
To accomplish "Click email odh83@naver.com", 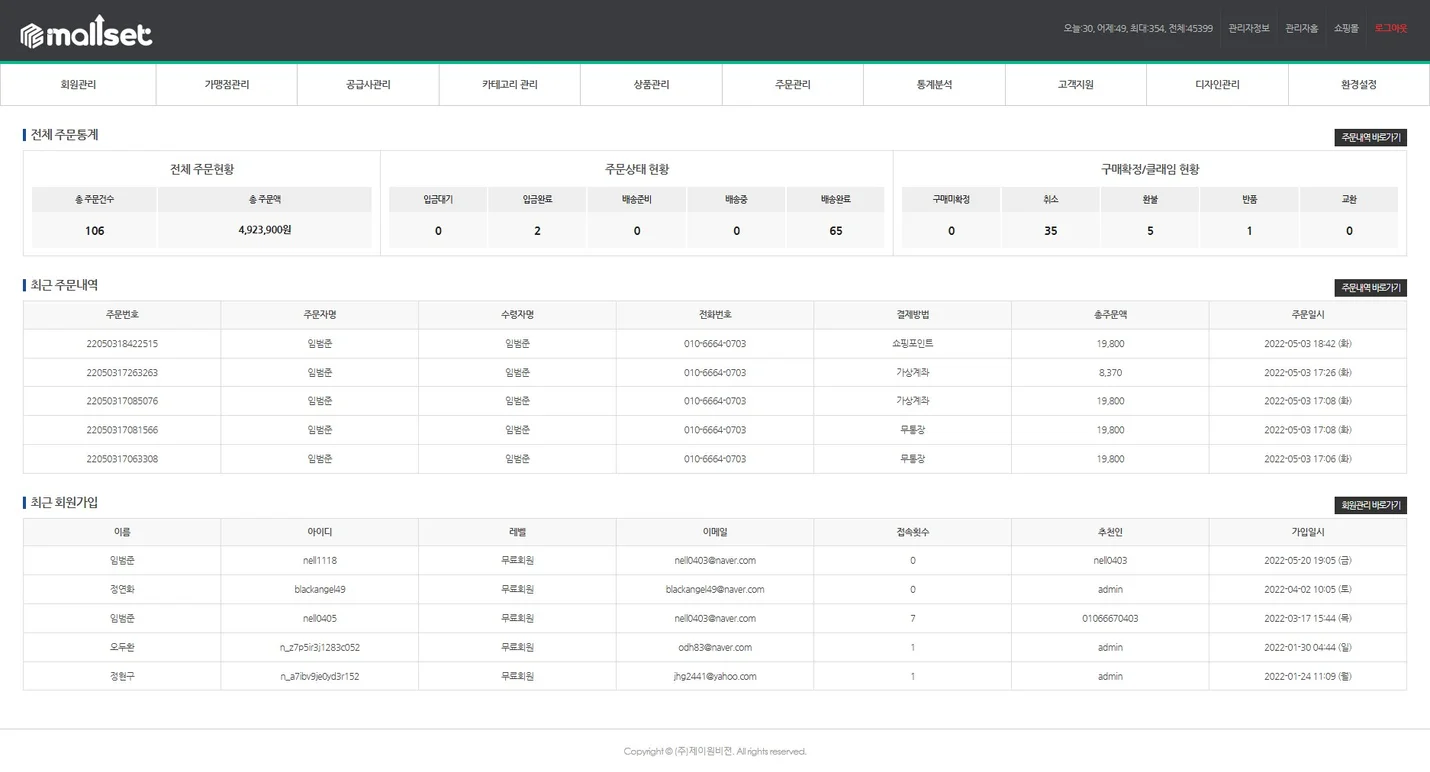I will (715, 648).
